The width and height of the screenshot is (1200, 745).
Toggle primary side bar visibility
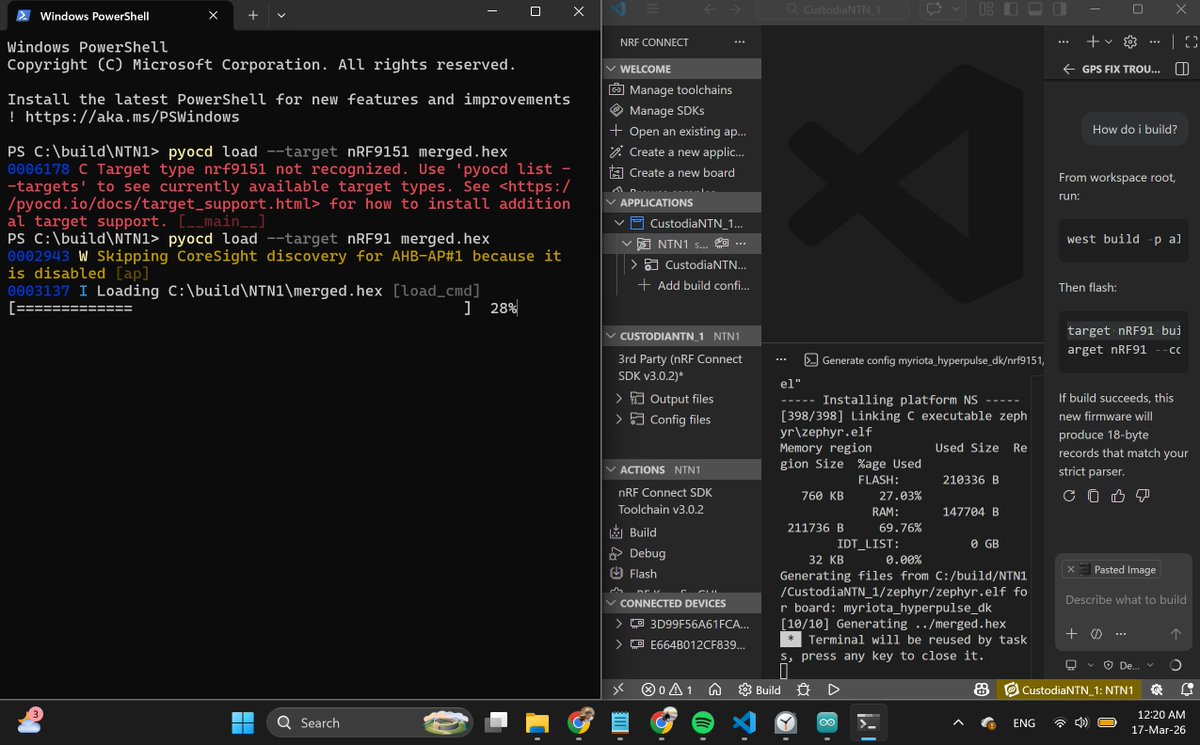(1012, 9)
